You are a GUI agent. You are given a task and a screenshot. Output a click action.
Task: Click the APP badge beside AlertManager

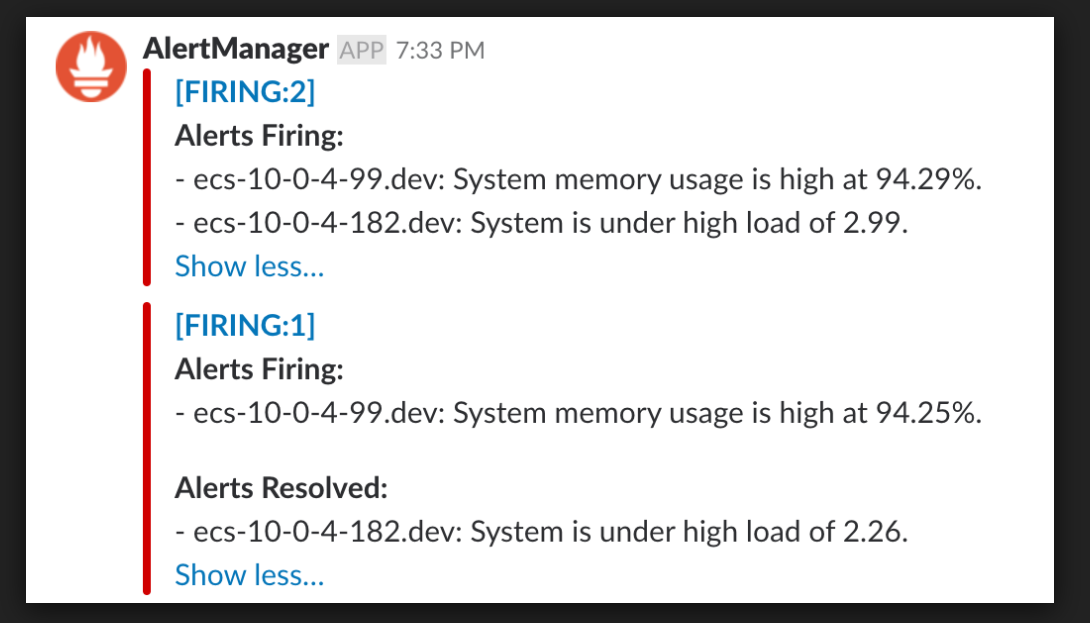pyautogui.click(x=361, y=49)
